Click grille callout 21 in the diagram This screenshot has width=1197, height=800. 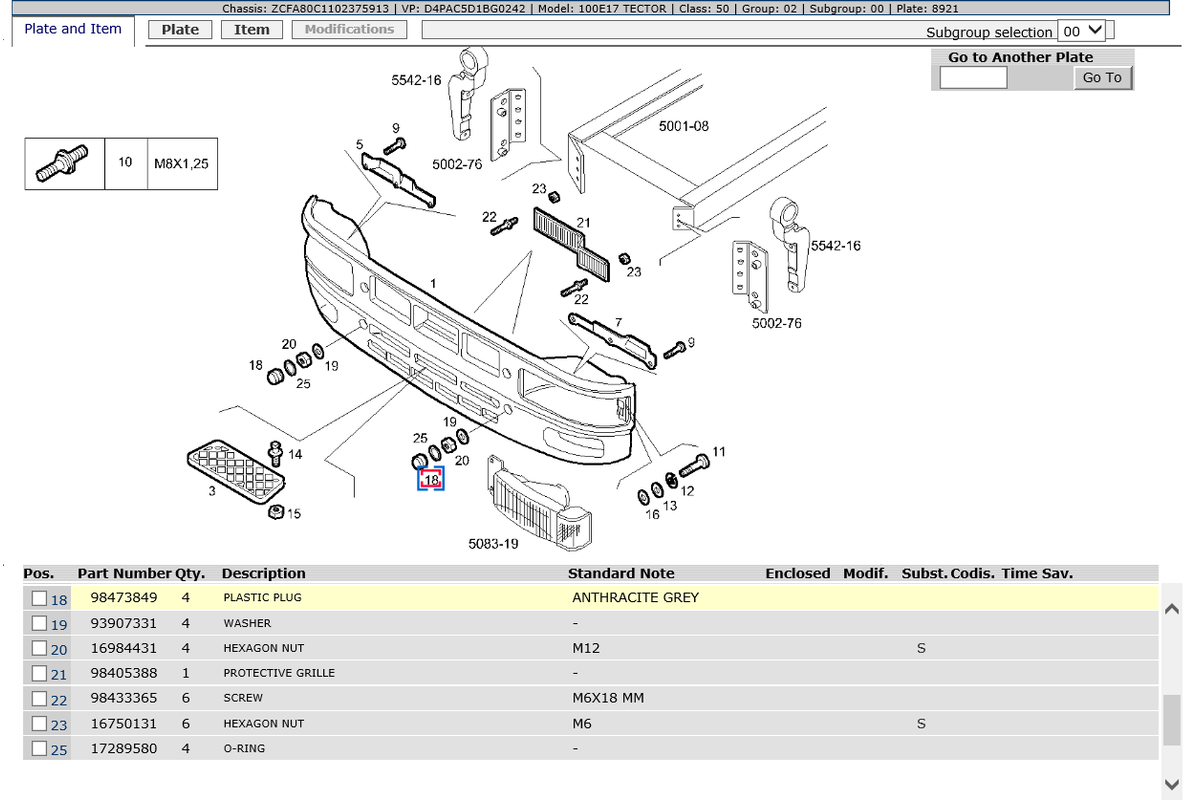[583, 223]
